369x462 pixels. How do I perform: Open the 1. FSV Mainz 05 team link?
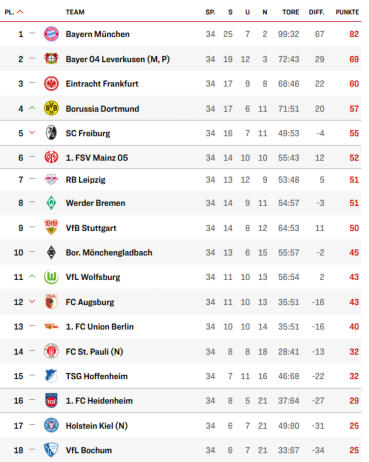point(97,158)
